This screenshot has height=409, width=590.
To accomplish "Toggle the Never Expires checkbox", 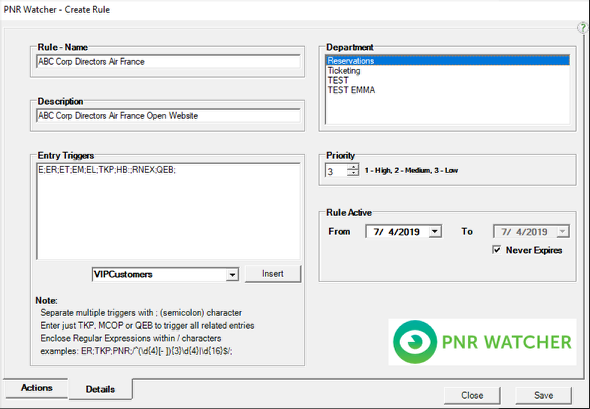I will tap(497, 250).
